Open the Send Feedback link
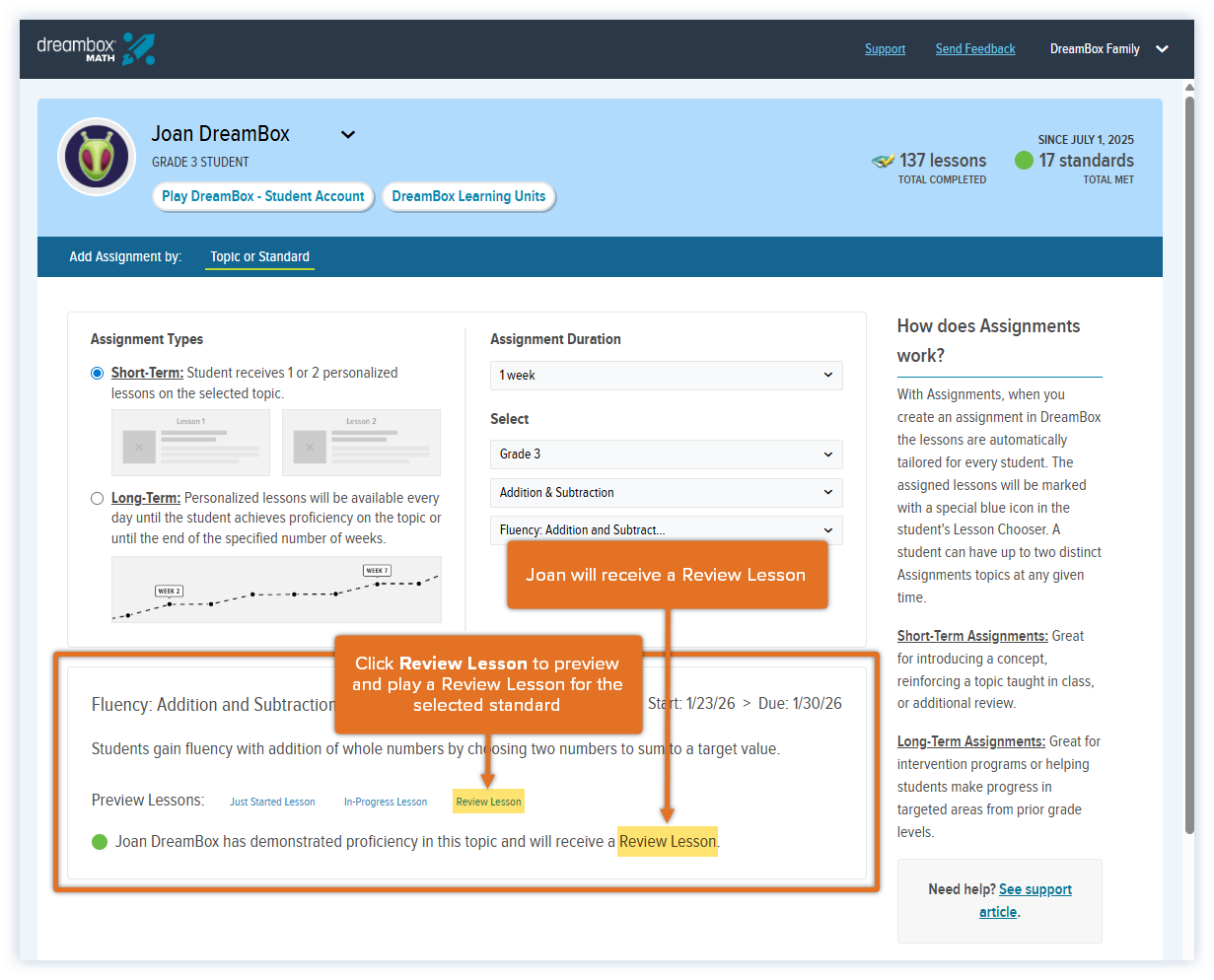 pyautogui.click(x=975, y=48)
